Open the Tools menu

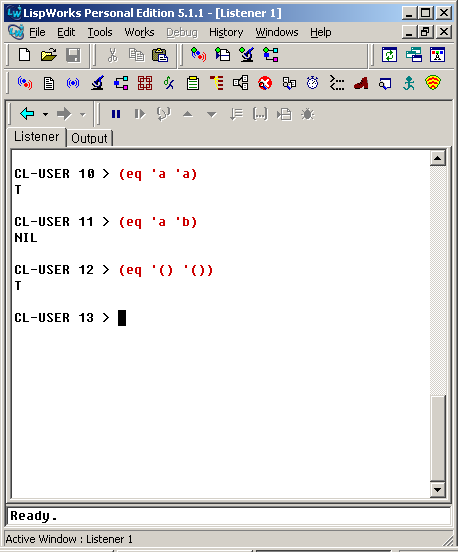(100, 32)
